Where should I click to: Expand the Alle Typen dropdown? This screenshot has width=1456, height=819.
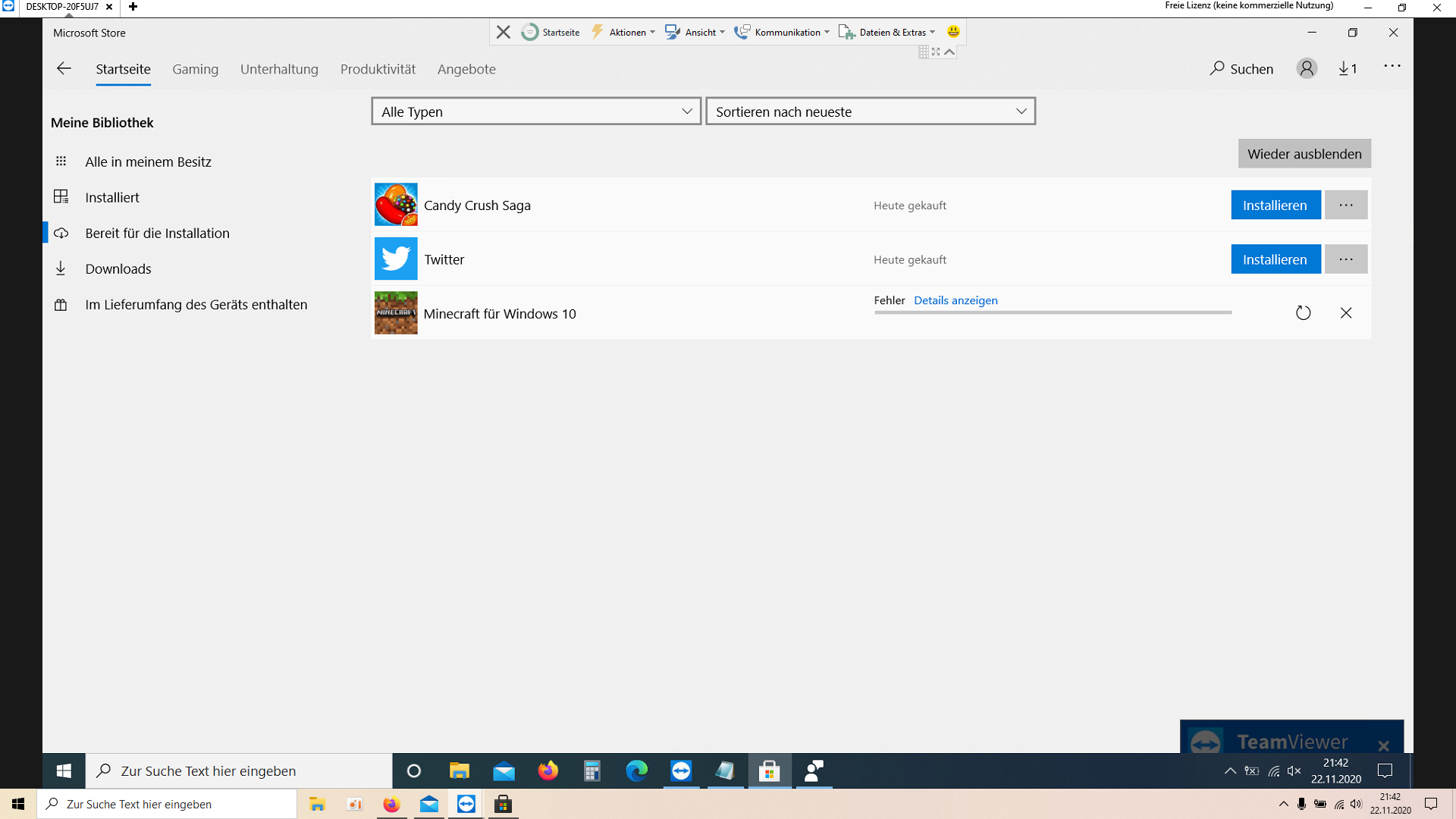pyautogui.click(x=535, y=111)
